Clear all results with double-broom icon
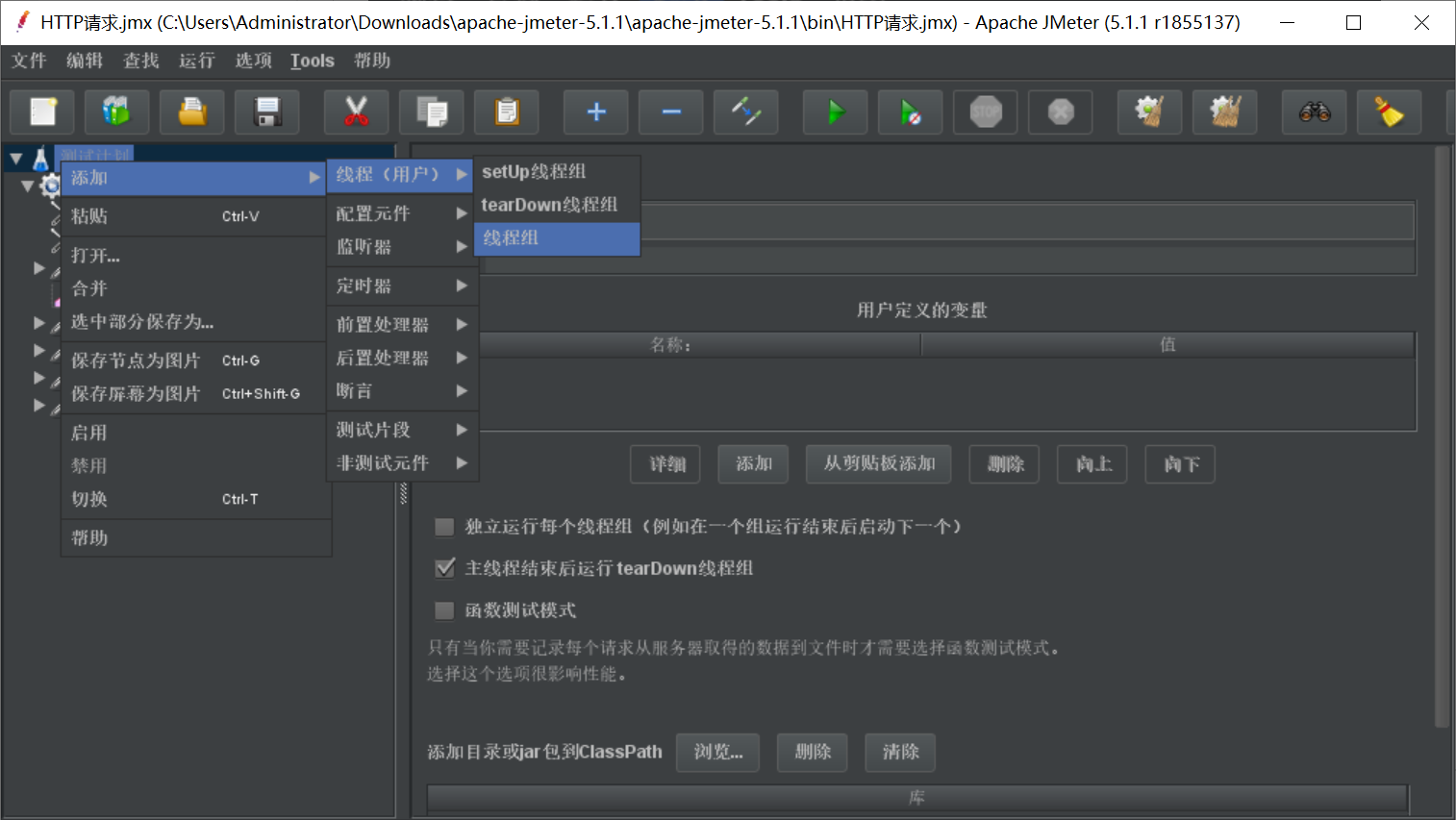This screenshot has height=820, width=1456. (x=1225, y=112)
